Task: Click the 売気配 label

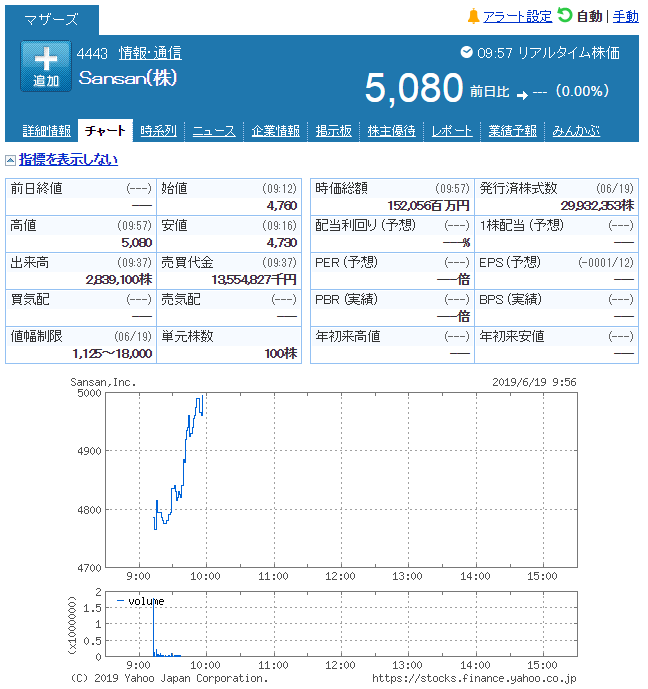Action: point(181,299)
